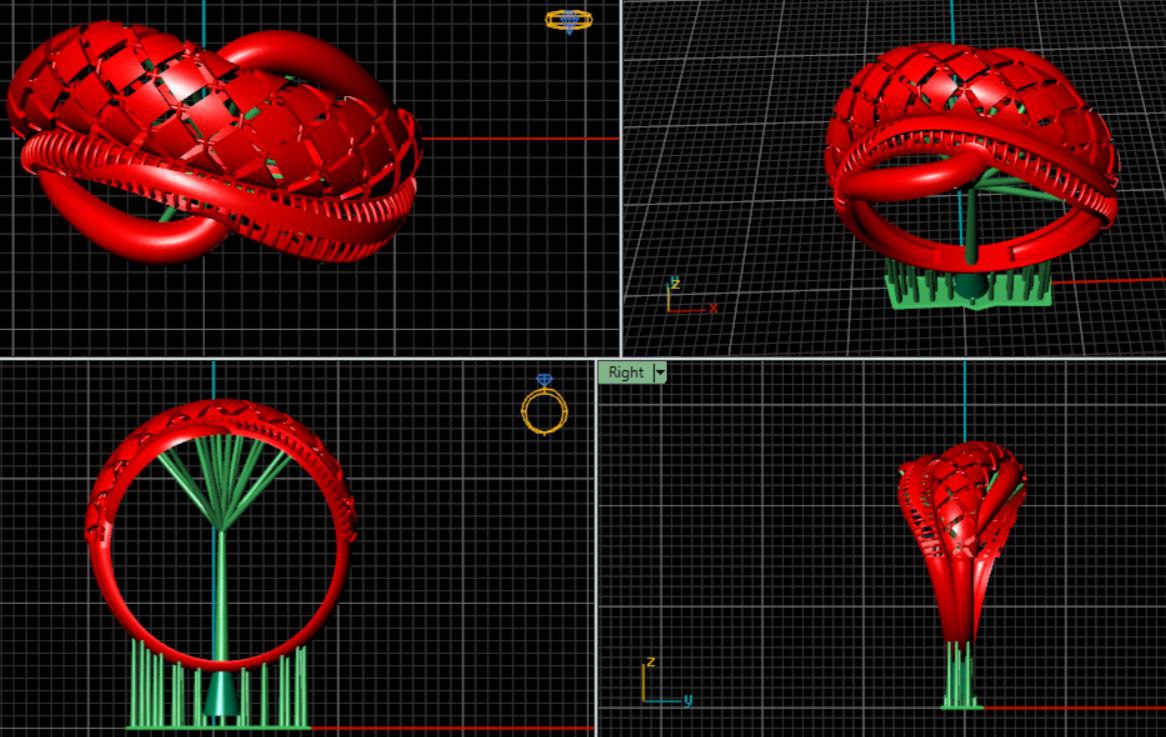1166x737 pixels.
Task: Click the Right viewport label
Action: [x=625, y=373]
